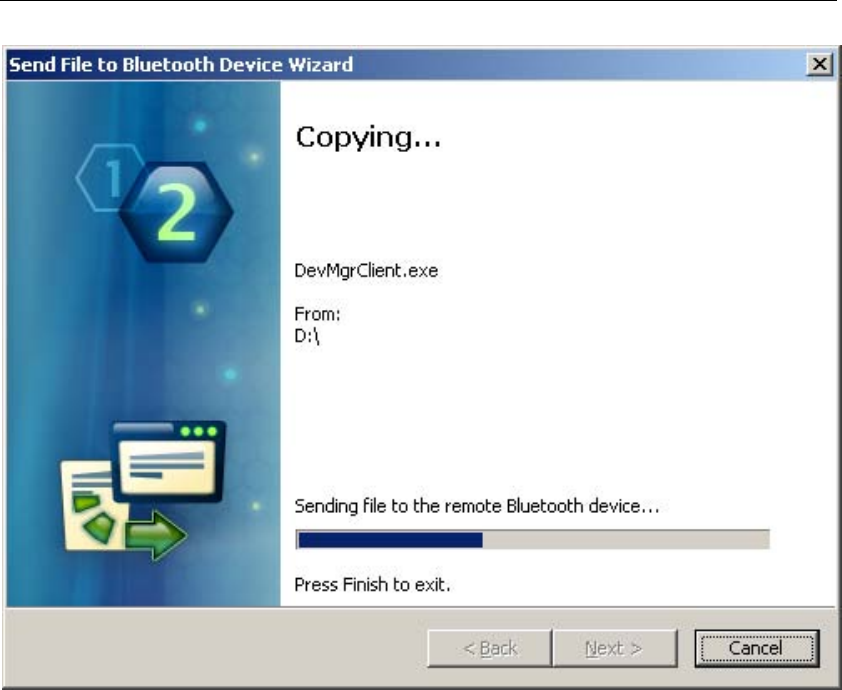Click the 'Press Finish to exit.' text

[x=372, y=584]
